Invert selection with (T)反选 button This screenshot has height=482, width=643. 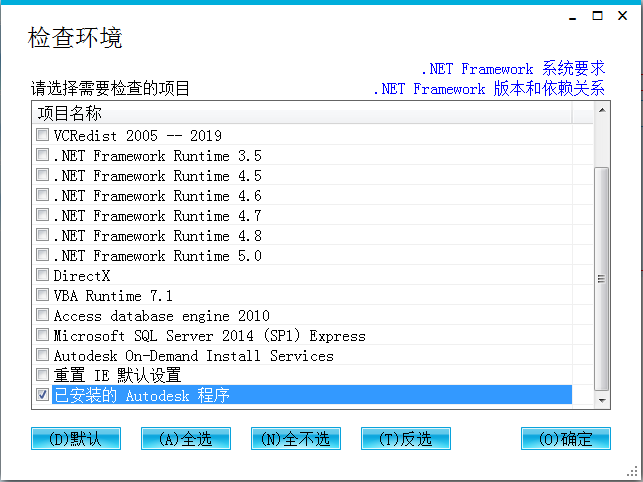click(x=406, y=439)
